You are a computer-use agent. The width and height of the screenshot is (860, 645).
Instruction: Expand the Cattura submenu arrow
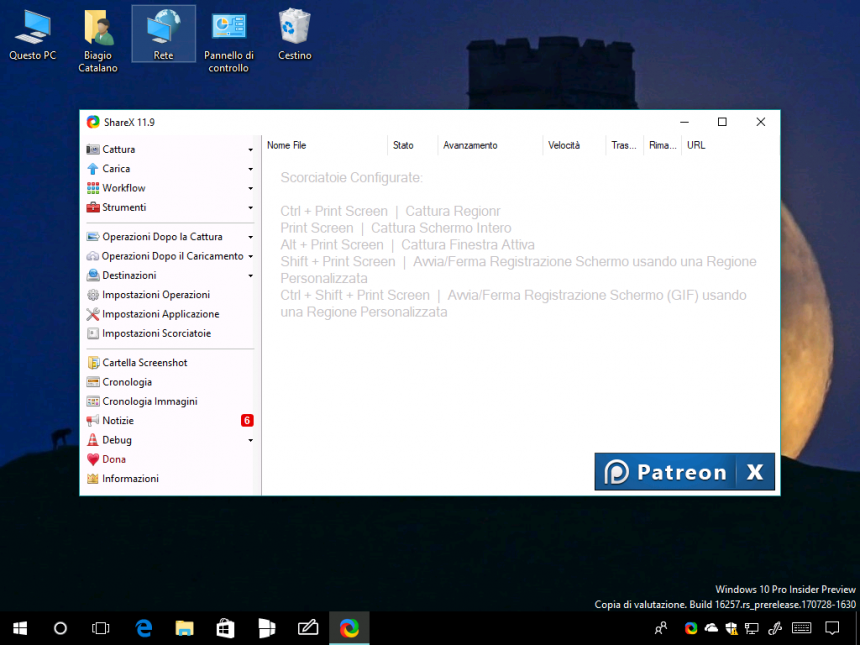(x=251, y=150)
